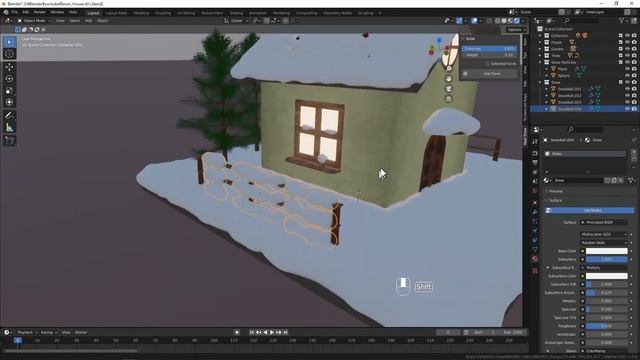Open the viewport Select menu
This screenshot has width=640, height=360.
coord(75,20)
